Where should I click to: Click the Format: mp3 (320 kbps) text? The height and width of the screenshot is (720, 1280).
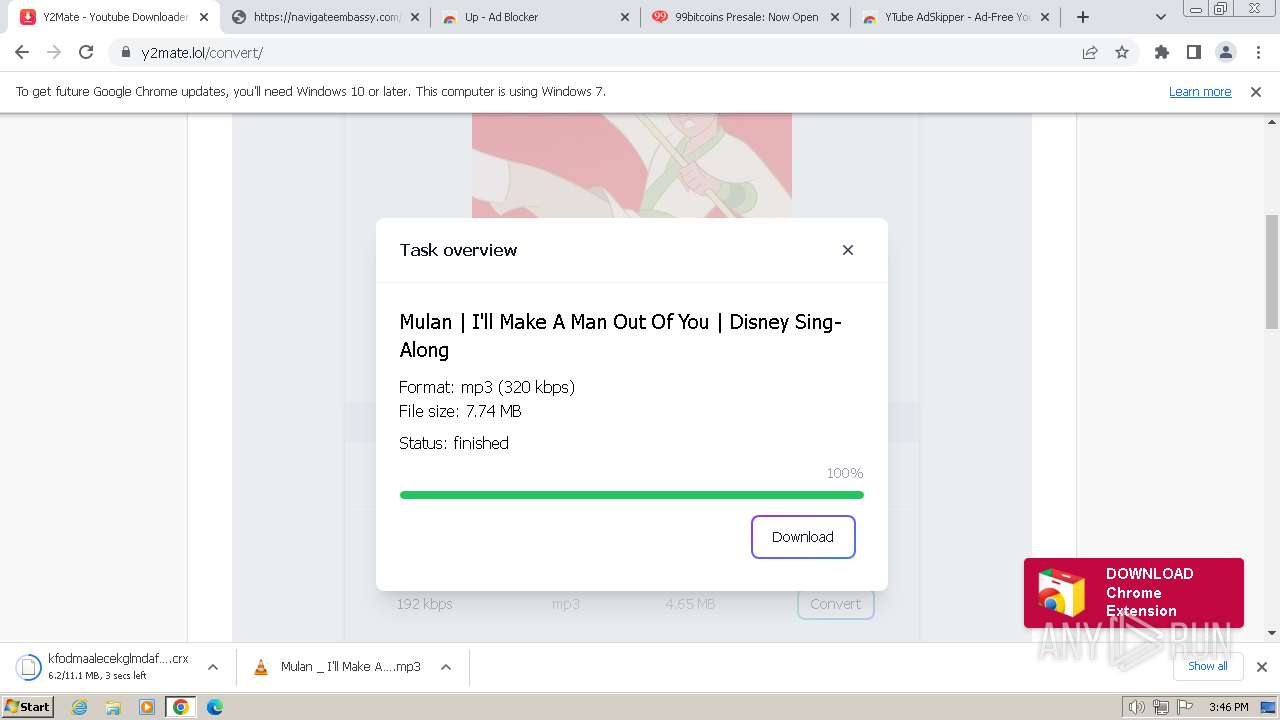[x=487, y=387]
